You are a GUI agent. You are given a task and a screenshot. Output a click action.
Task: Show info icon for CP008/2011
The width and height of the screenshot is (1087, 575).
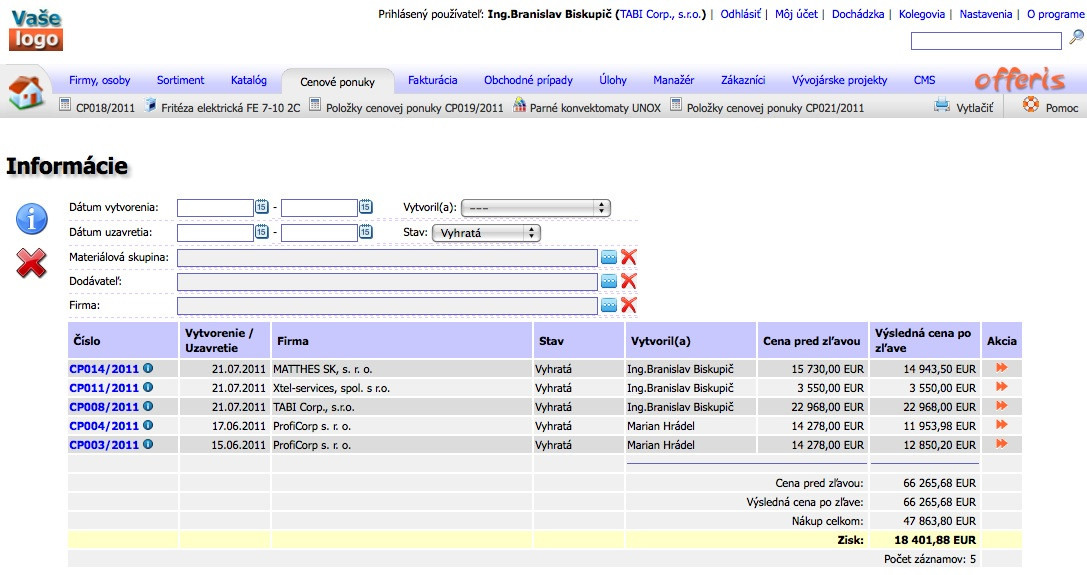coord(148,406)
